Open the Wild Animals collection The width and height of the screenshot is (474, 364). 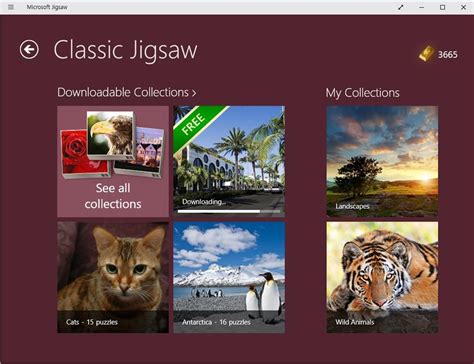click(x=382, y=277)
